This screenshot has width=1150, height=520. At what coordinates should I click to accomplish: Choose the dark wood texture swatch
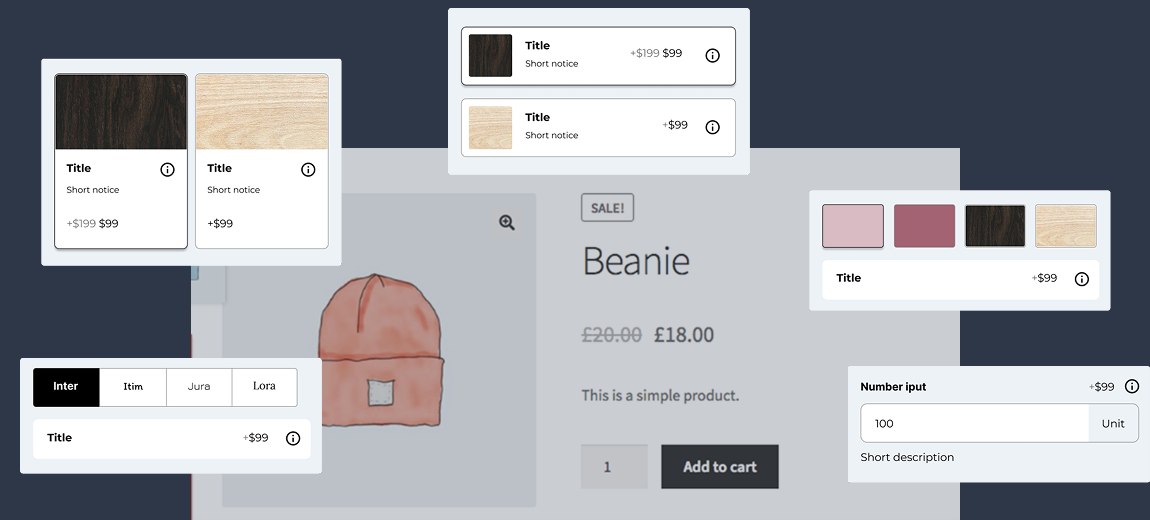click(x=995, y=226)
